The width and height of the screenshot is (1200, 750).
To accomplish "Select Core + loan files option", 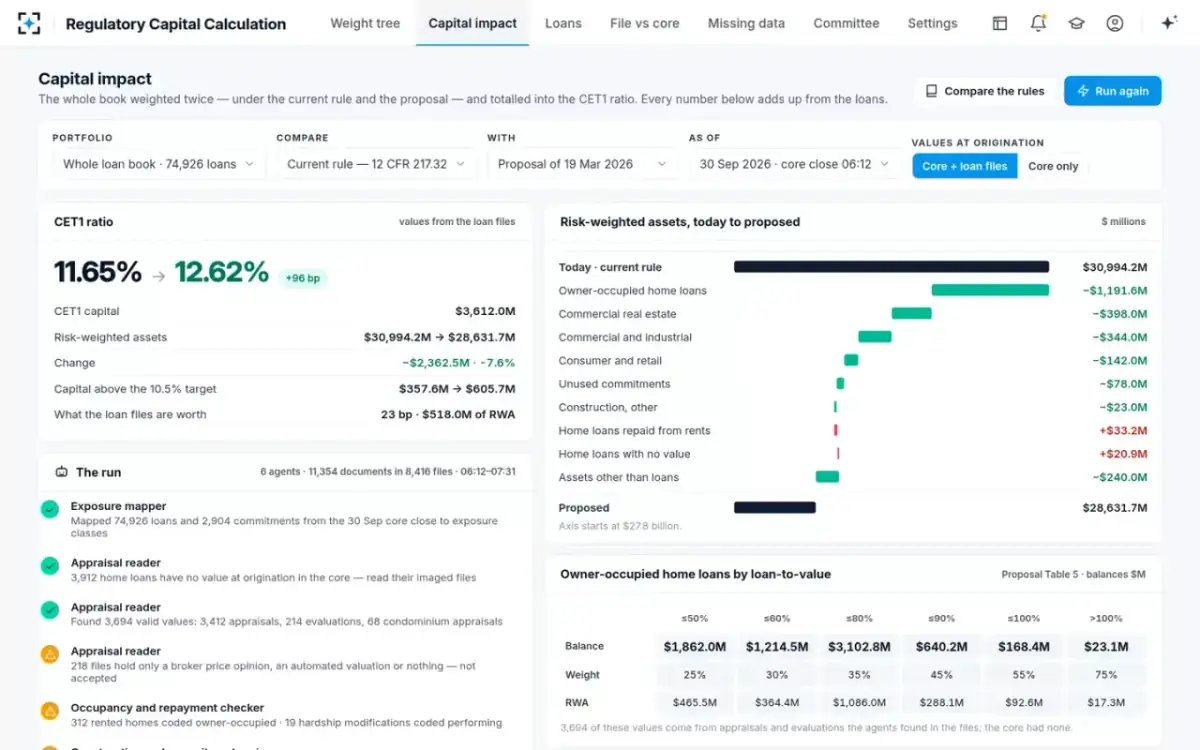I will (965, 166).
